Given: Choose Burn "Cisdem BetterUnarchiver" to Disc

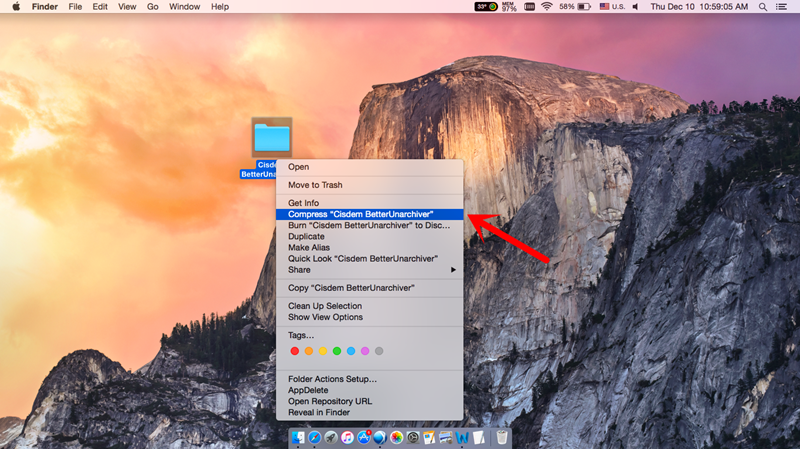Looking at the screenshot, I should pos(369,226).
